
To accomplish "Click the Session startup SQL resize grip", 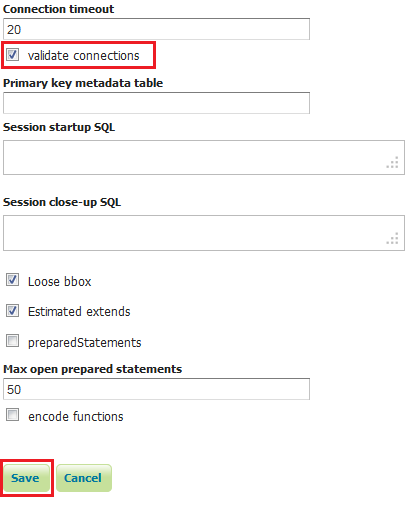I will point(393,162).
